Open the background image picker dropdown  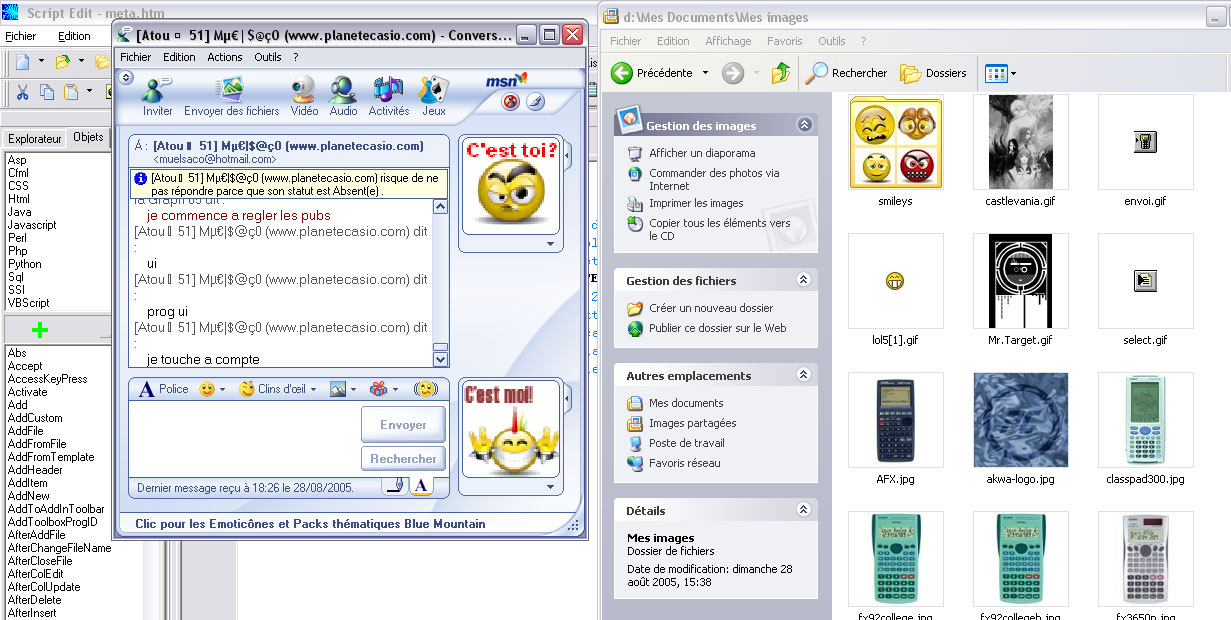coord(354,390)
